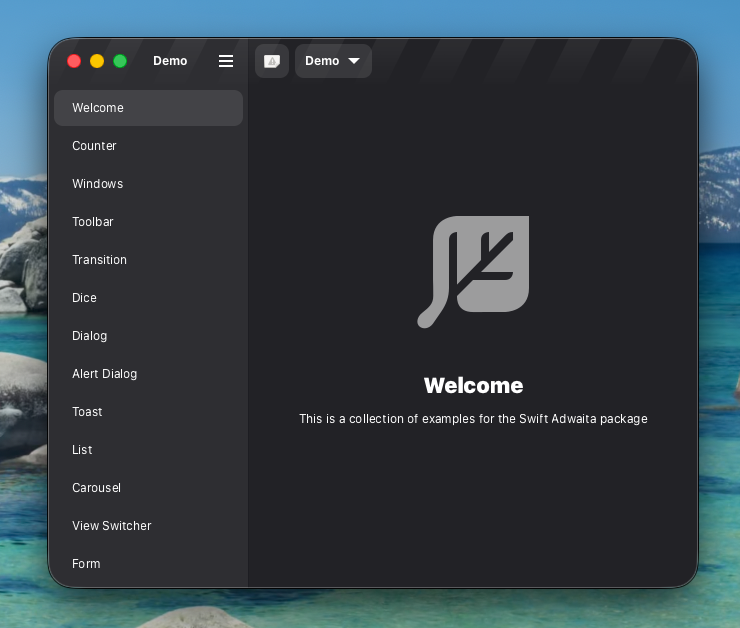The width and height of the screenshot is (740, 628).
Task: Select Welcome in the sidebar
Action: (148, 108)
